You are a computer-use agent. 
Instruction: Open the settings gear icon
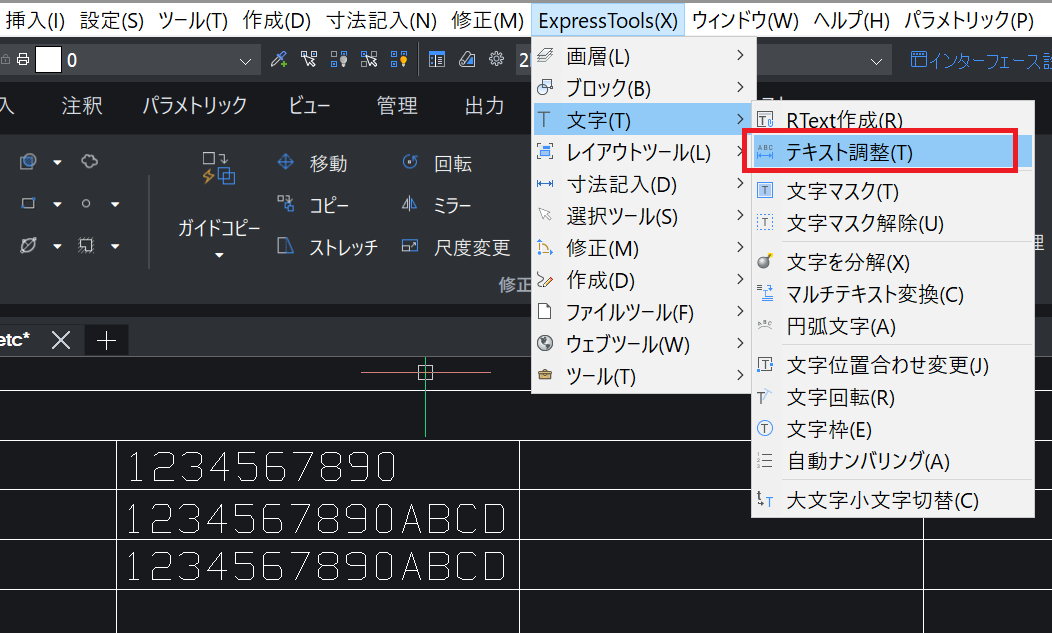[x=496, y=59]
